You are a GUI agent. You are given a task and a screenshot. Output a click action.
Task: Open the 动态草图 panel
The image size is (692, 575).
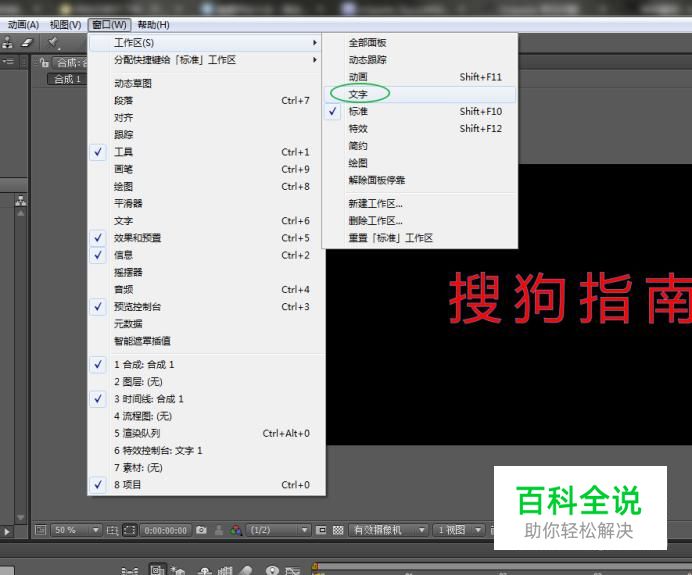pos(207,83)
